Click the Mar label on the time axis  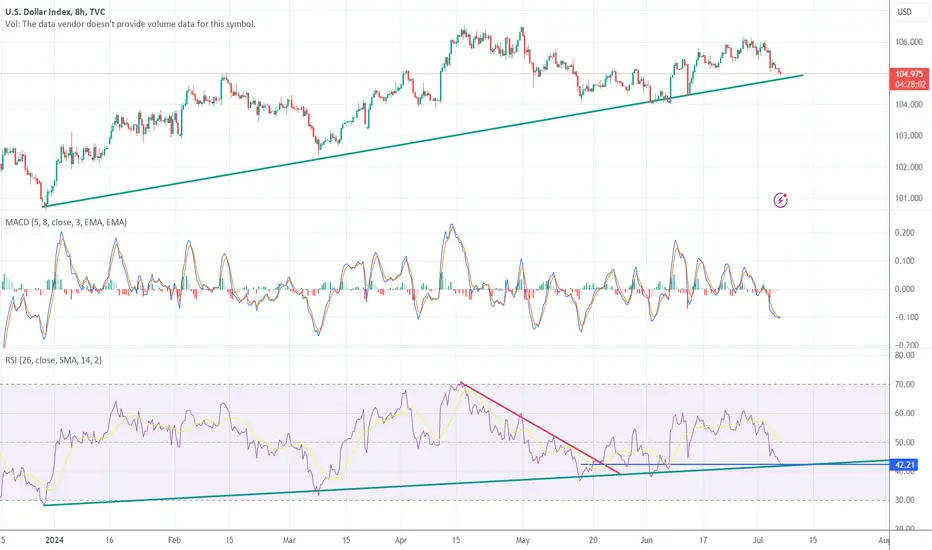coord(289,540)
